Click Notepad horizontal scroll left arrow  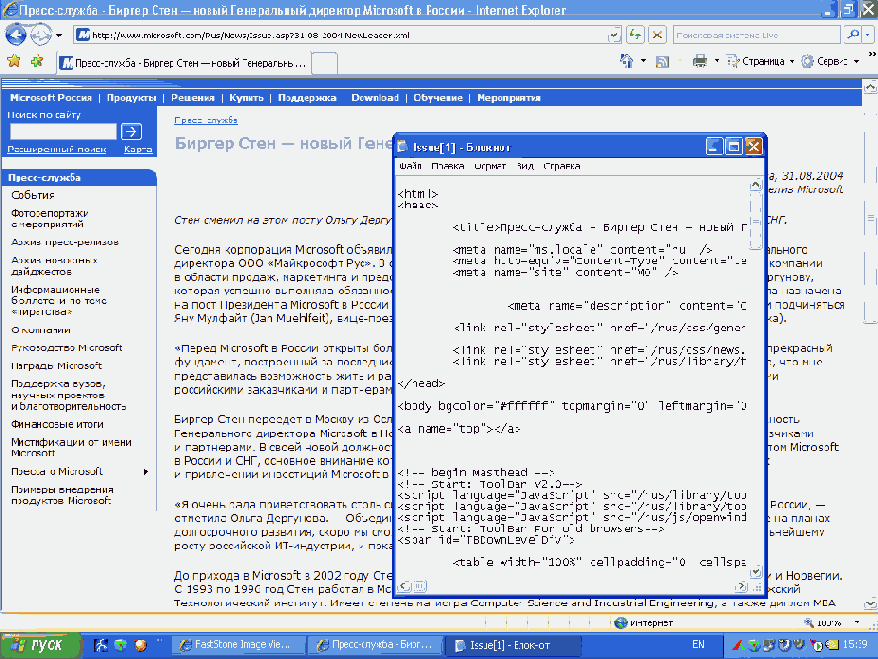point(404,586)
